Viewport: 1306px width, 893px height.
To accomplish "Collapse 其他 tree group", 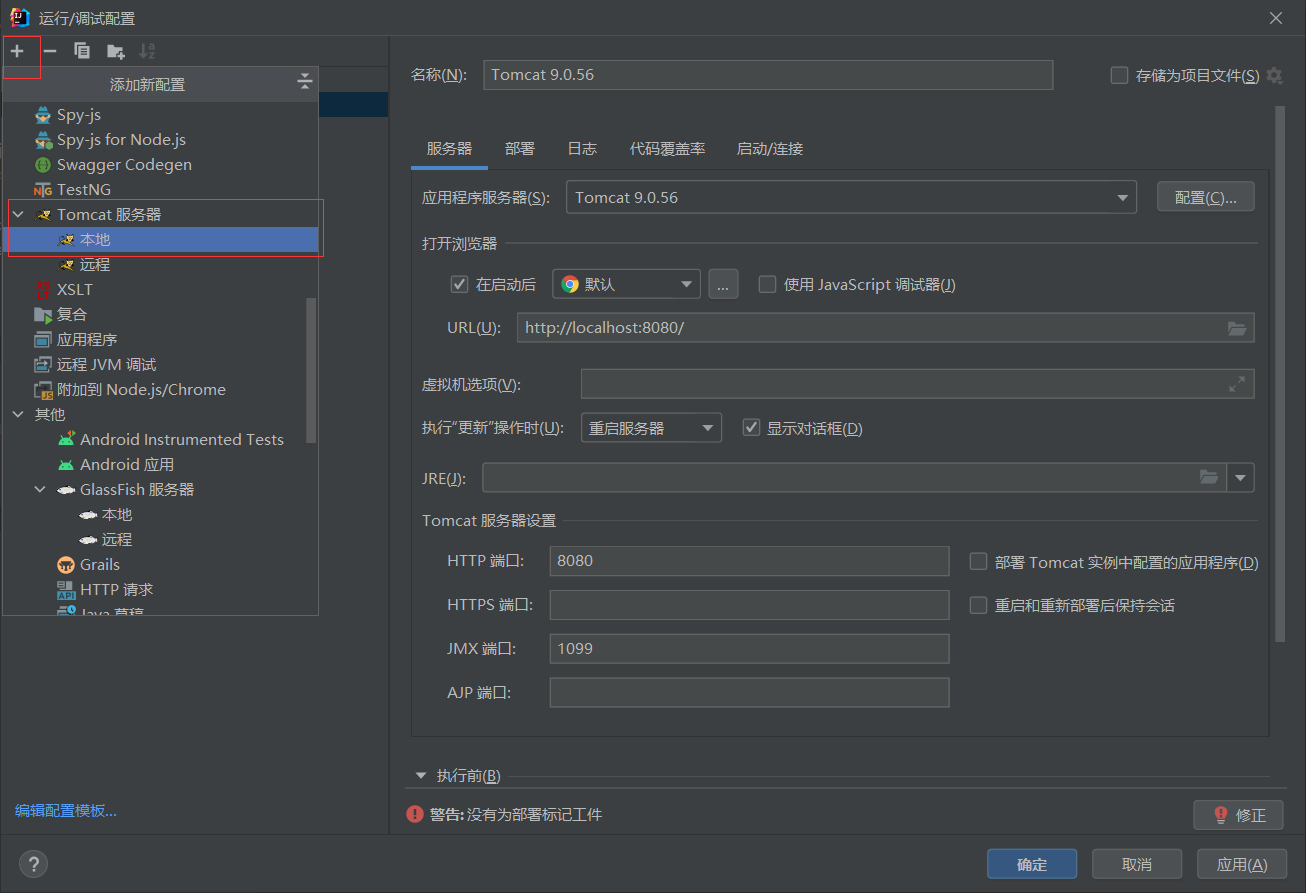I will (18, 415).
